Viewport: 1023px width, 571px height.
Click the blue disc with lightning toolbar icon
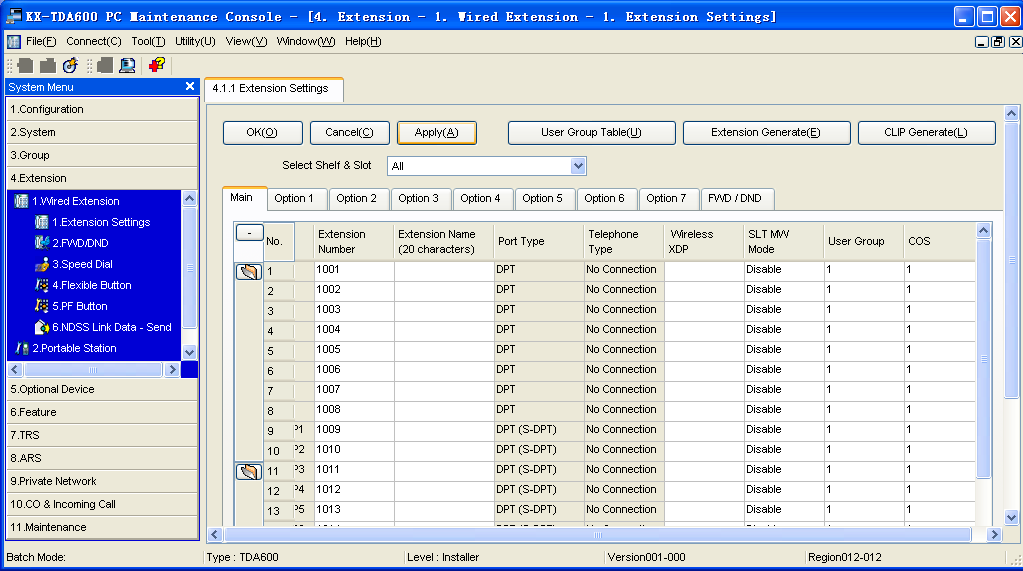click(70, 65)
